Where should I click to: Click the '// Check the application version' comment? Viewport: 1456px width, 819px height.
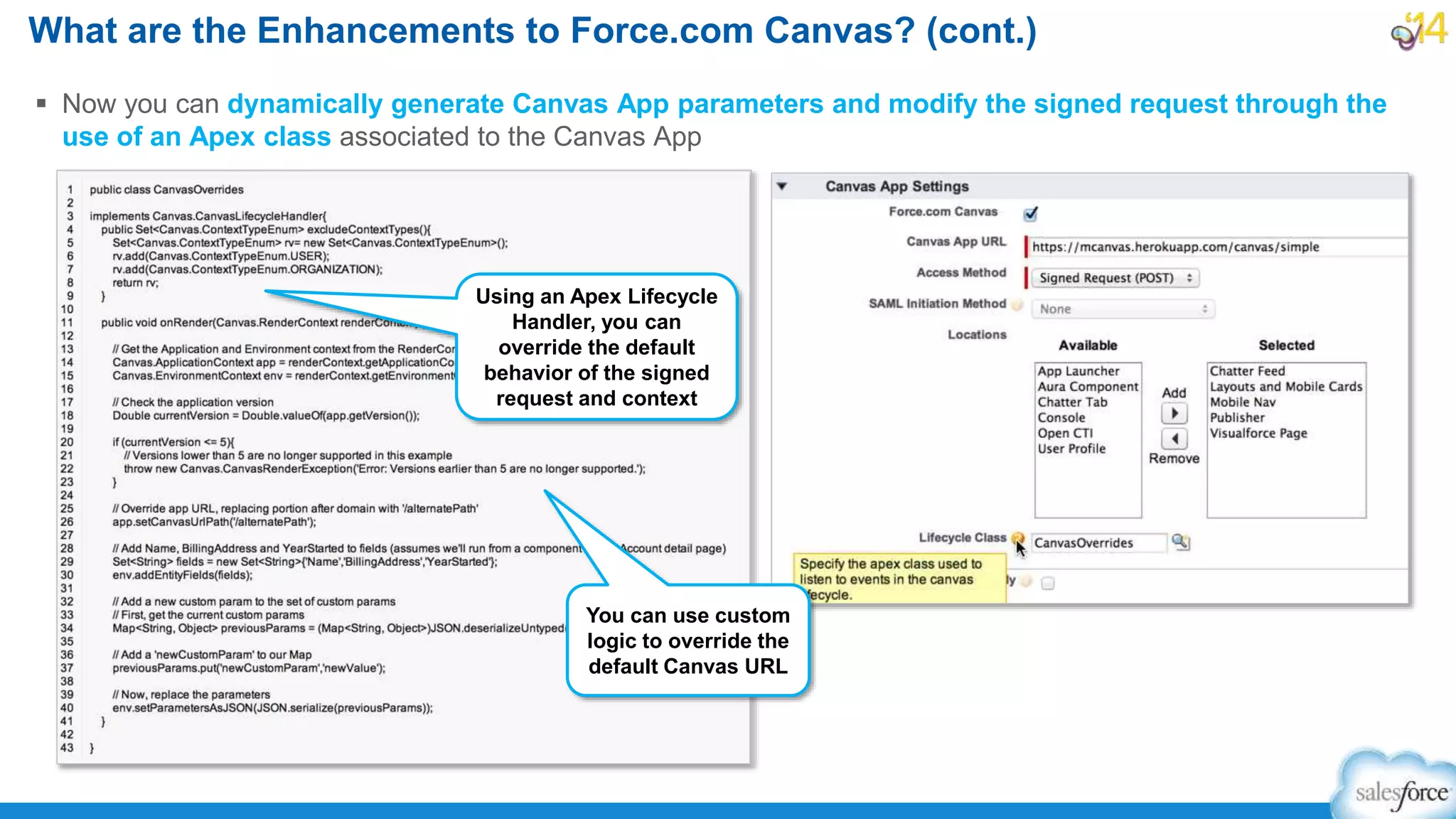tap(193, 402)
